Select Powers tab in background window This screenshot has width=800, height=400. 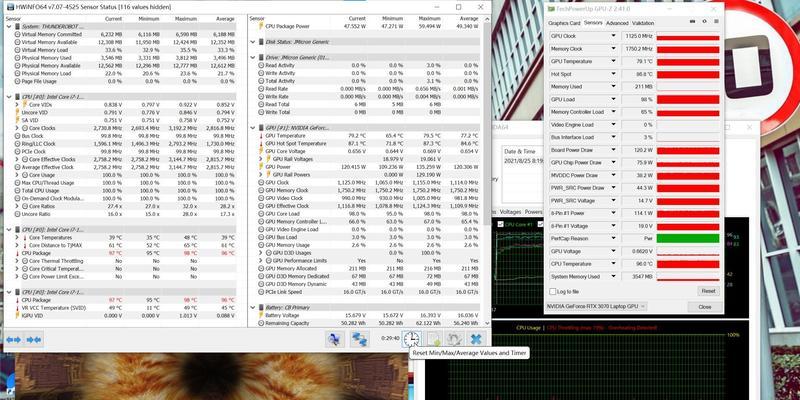(x=533, y=212)
